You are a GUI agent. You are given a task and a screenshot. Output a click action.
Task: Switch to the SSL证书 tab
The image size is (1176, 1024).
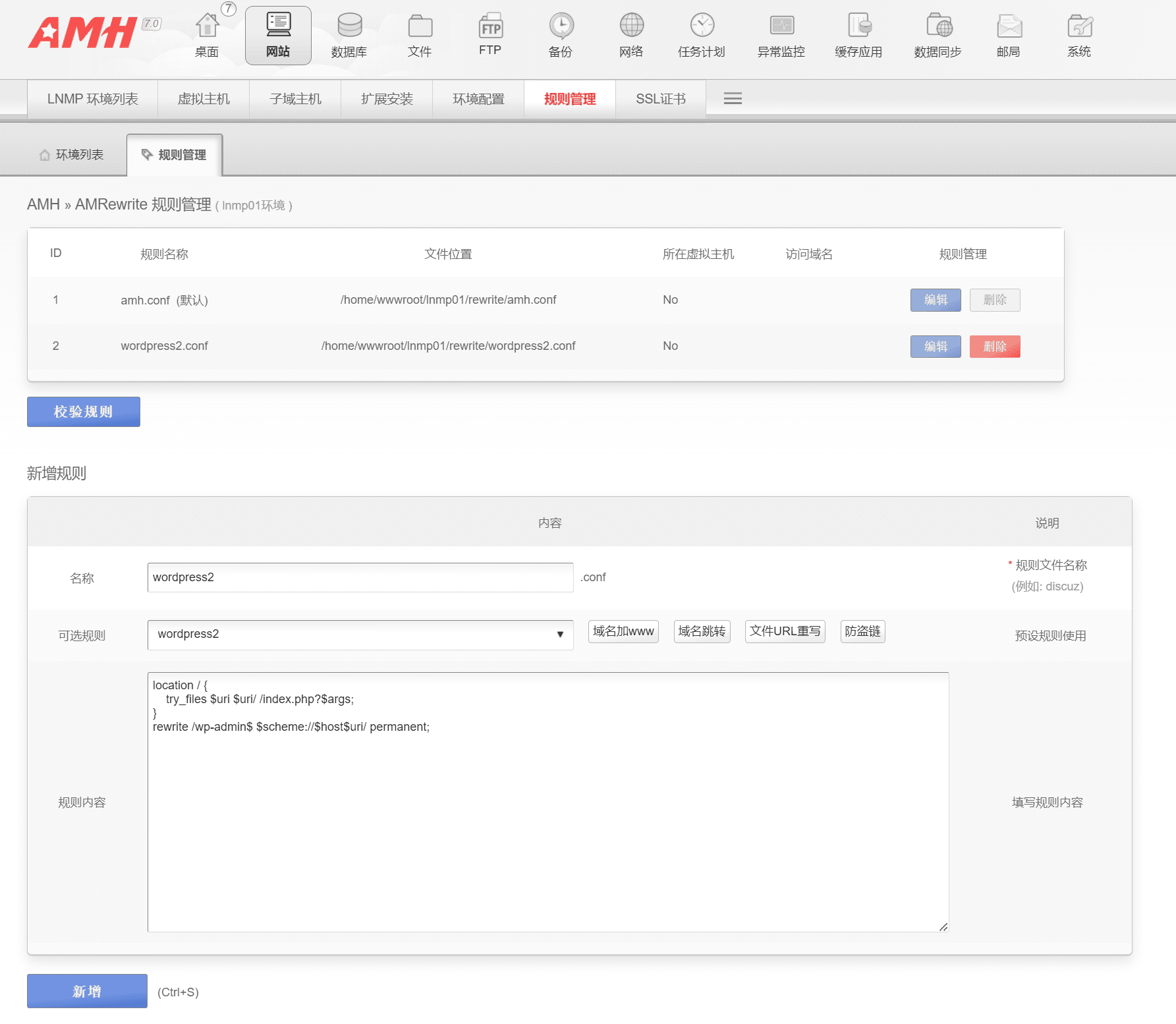point(660,98)
